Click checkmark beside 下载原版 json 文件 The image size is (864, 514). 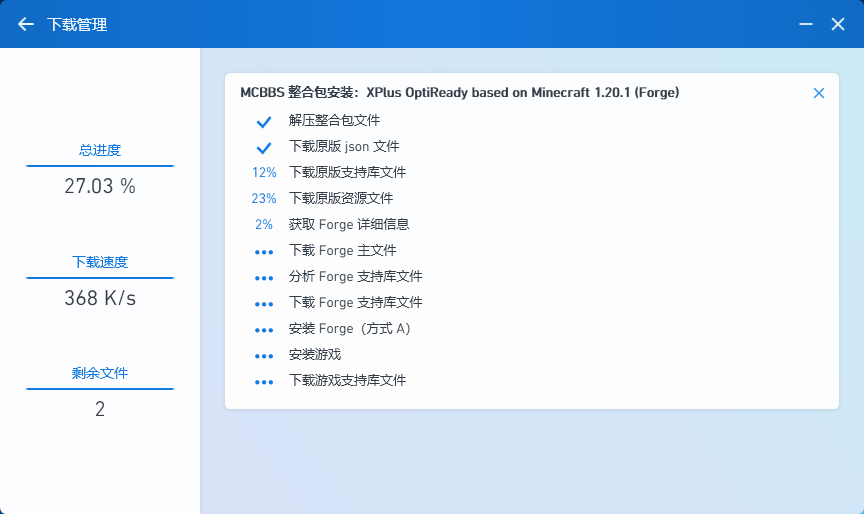pyautogui.click(x=264, y=147)
